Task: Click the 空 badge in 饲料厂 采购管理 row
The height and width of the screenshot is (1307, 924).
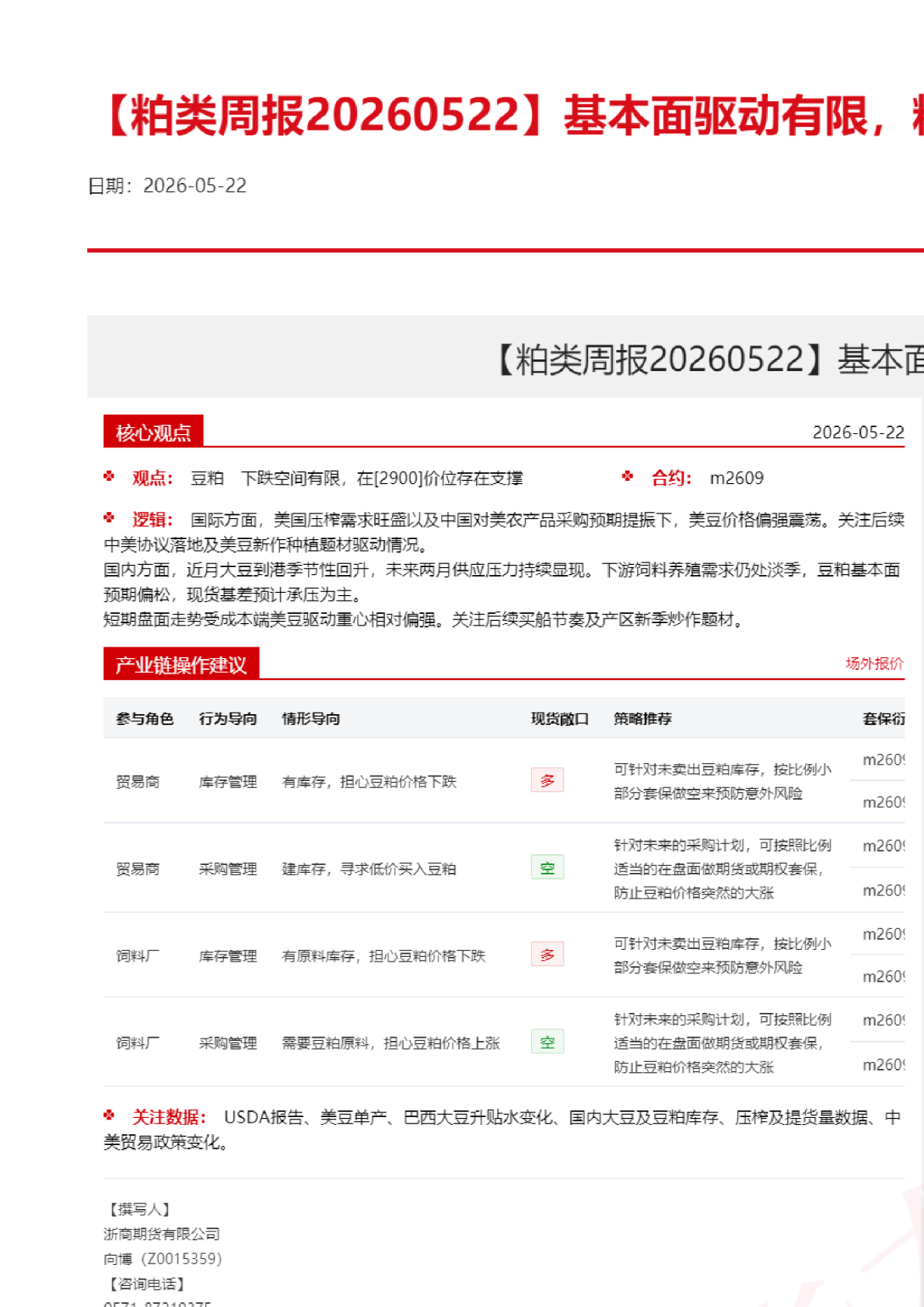Action: pyautogui.click(x=548, y=1042)
